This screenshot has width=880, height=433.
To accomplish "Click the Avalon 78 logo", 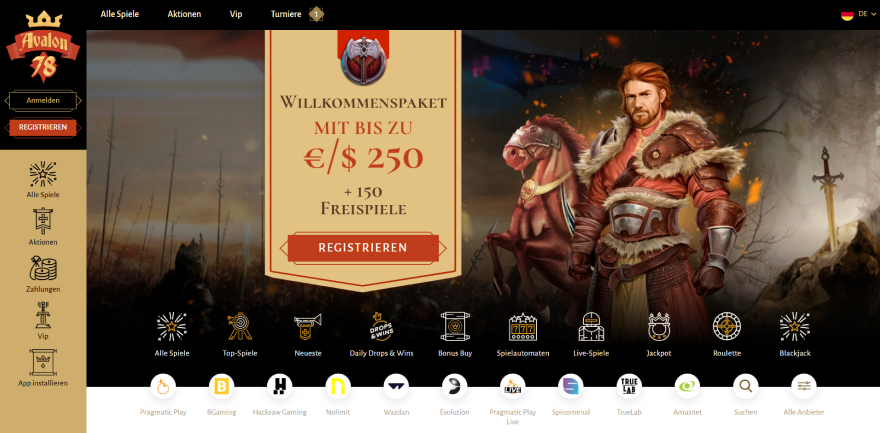I will [43, 47].
